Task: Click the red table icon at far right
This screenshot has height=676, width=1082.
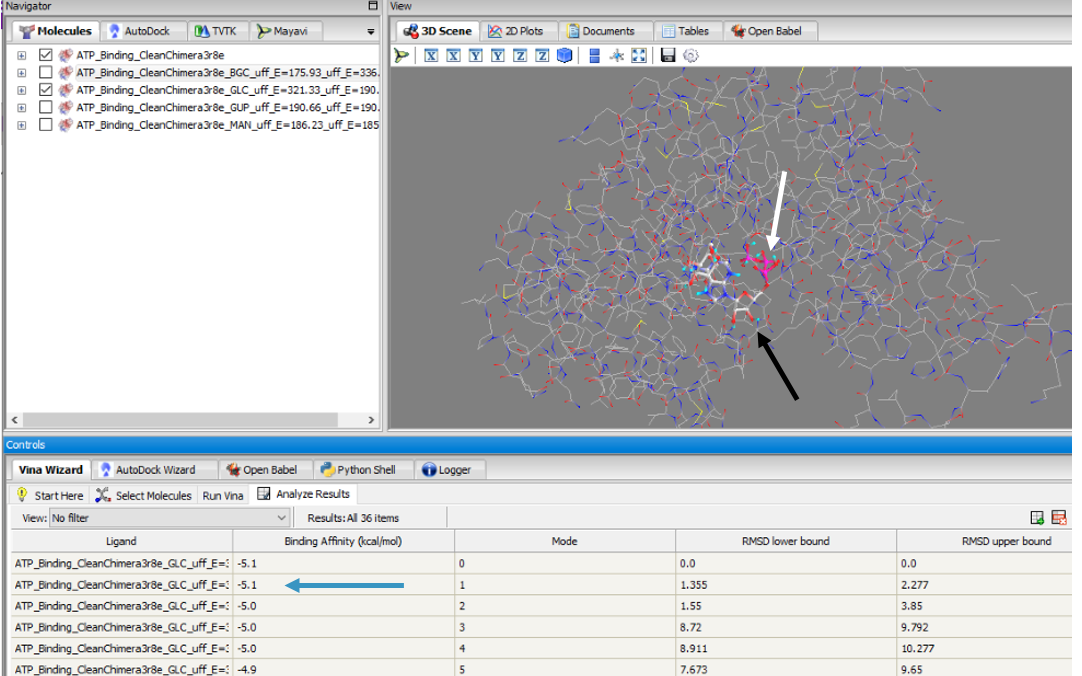Action: tap(1060, 518)
